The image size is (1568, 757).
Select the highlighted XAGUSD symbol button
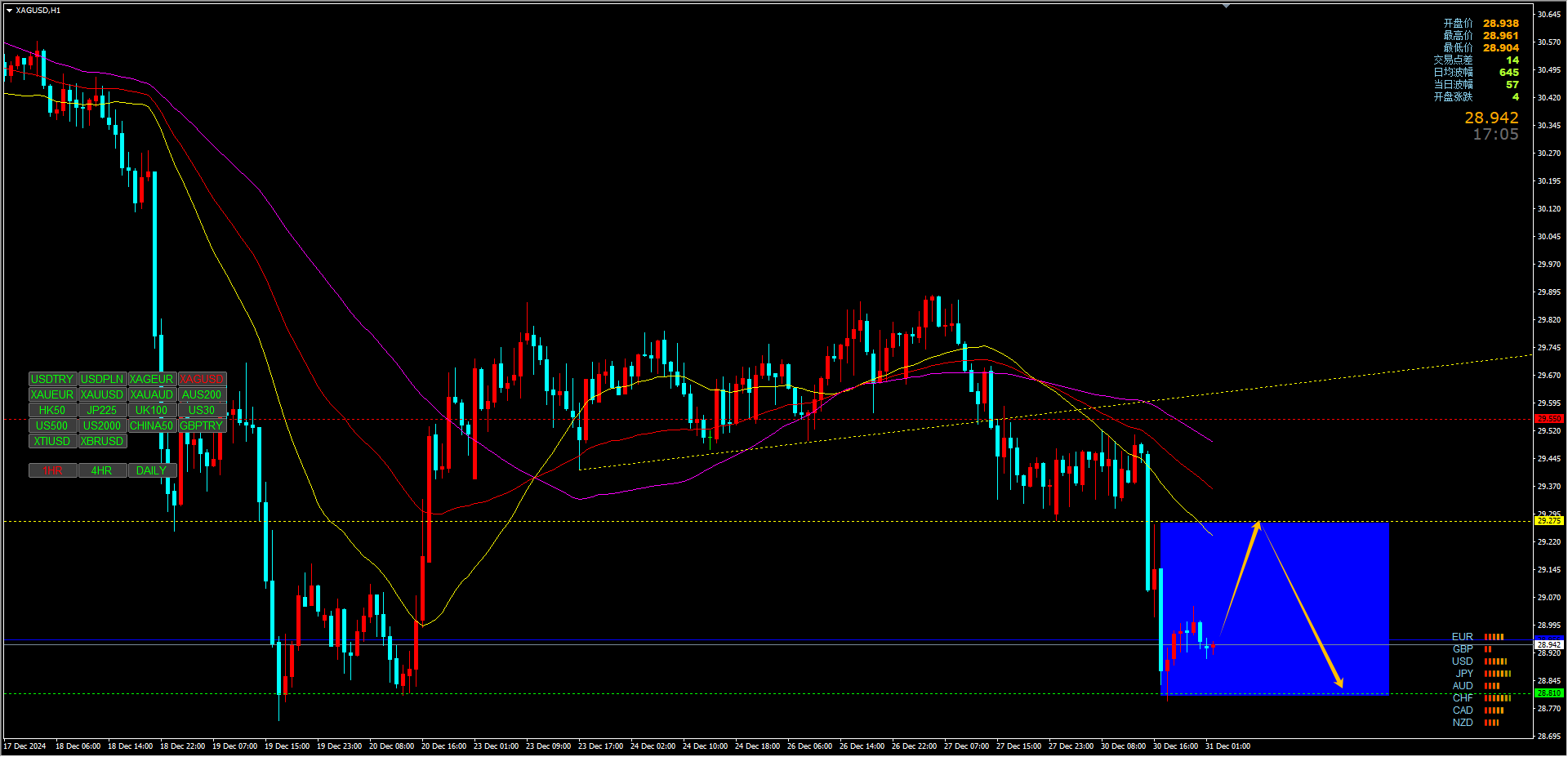pyautogui.click(x=202, y=380)
